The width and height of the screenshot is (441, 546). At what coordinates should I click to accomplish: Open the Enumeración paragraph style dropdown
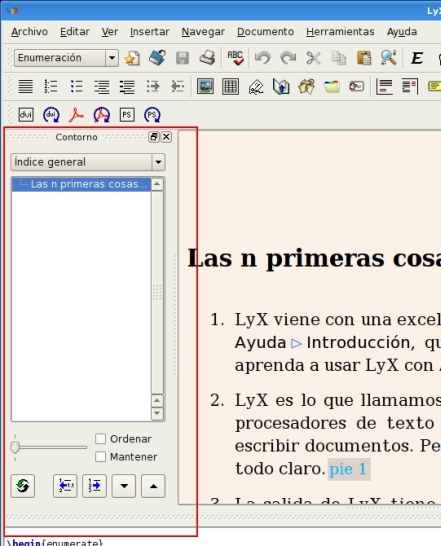point(66,58)
